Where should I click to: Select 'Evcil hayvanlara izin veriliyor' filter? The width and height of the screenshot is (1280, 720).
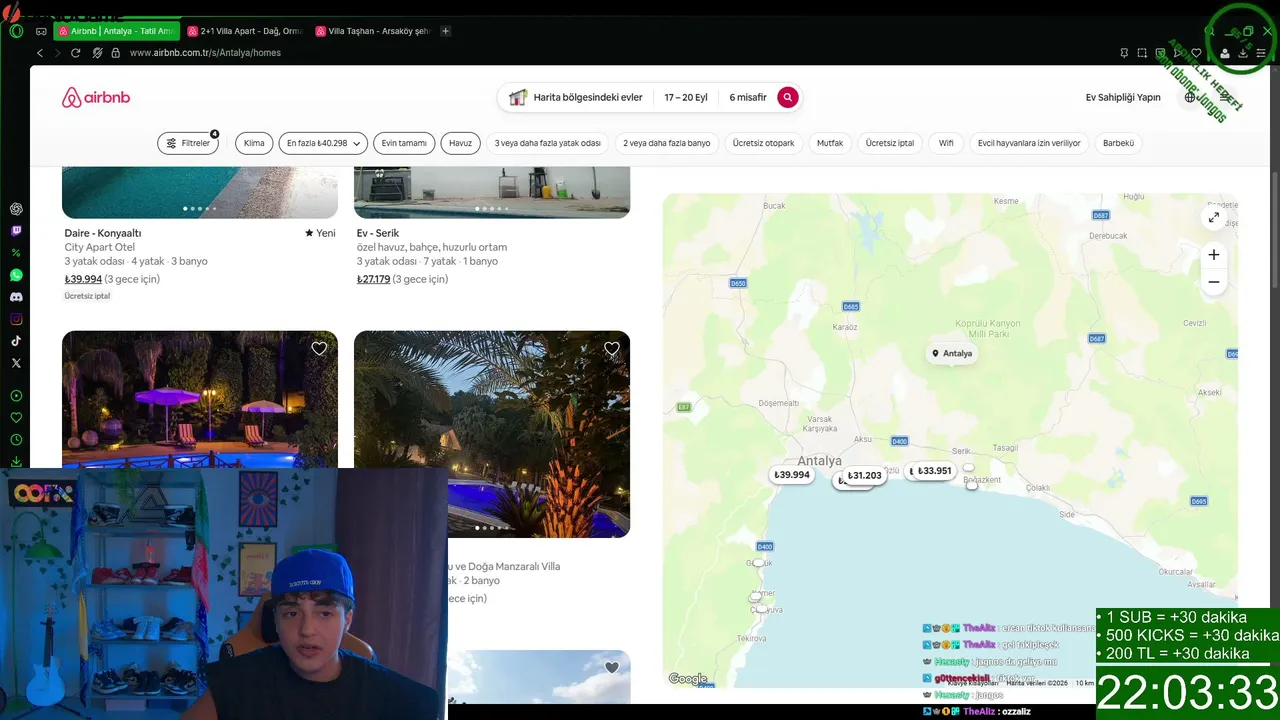click(1029, 143)
